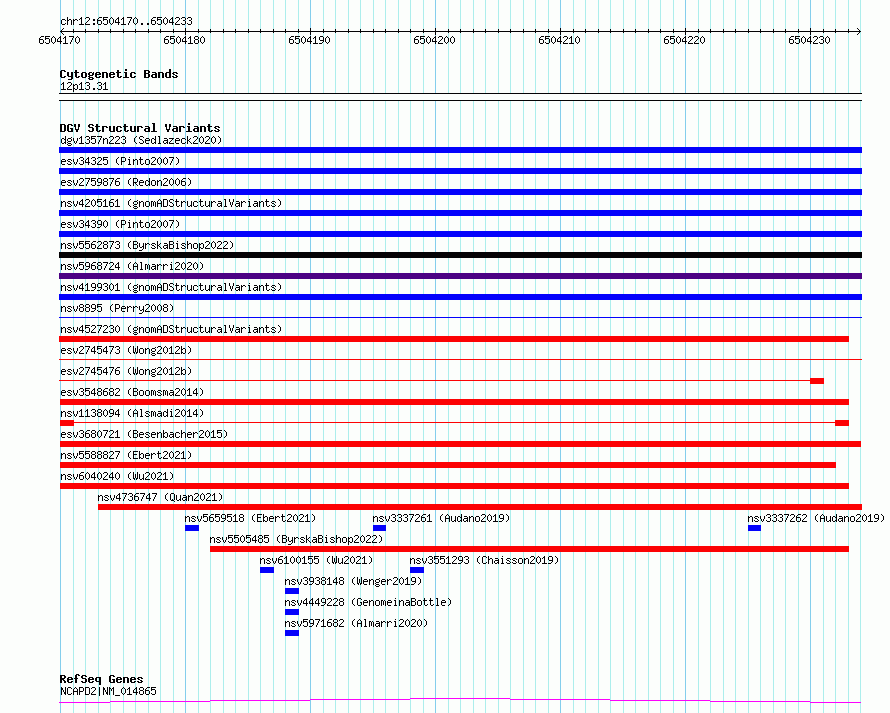Click ruler position 6504180
The width and height of the screenshot is (890, 713).
point(184,40)
